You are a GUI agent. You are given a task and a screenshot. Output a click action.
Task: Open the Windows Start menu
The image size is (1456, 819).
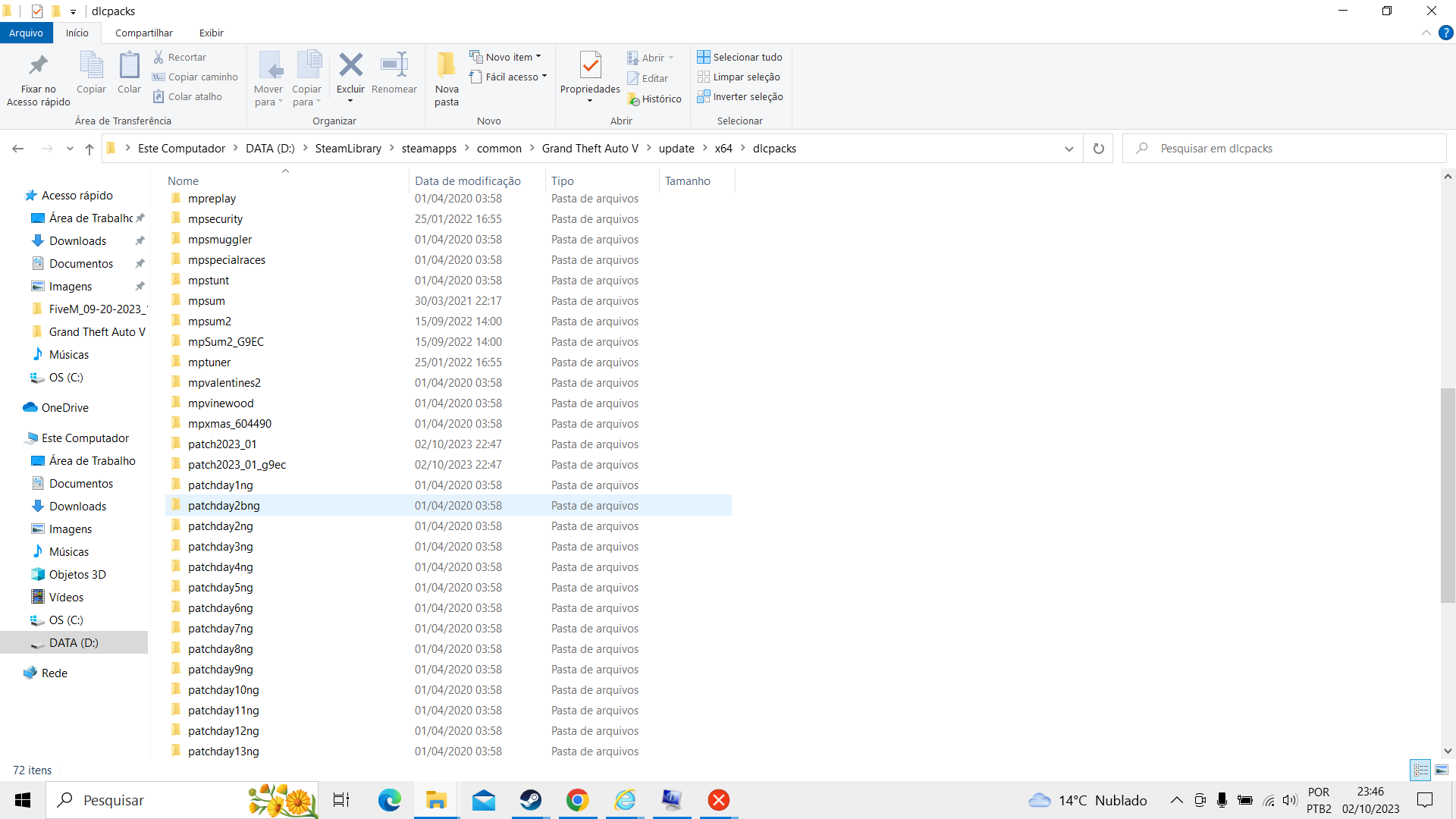click(23, 800)
